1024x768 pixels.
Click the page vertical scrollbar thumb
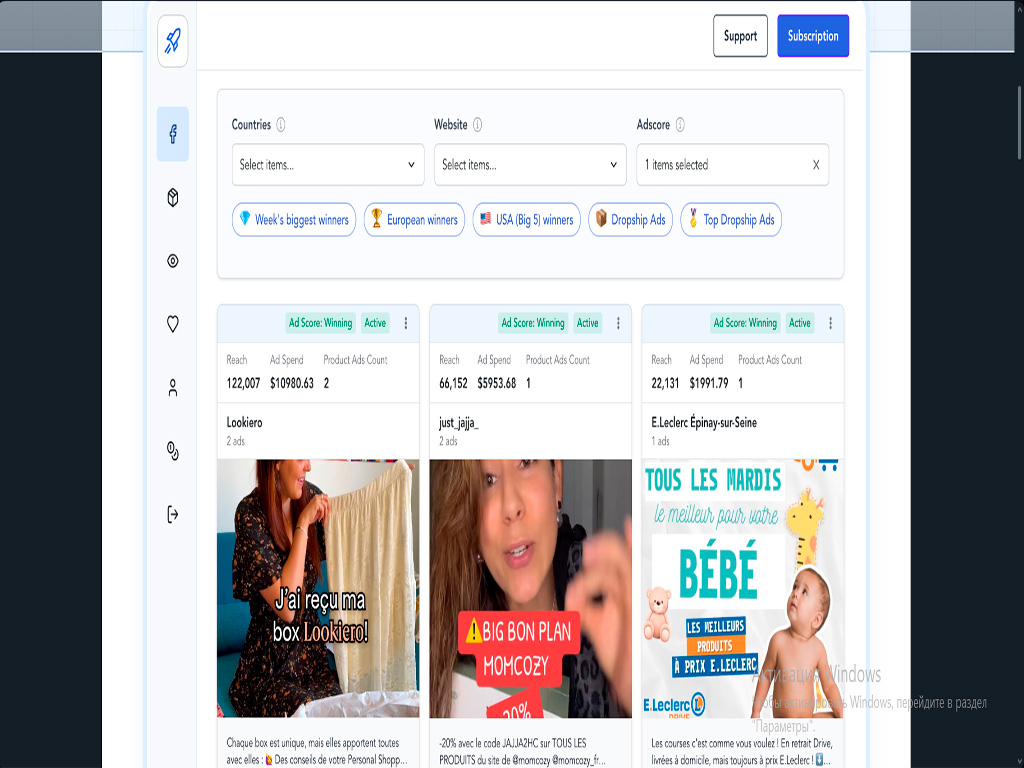[x=1019, y=122]
